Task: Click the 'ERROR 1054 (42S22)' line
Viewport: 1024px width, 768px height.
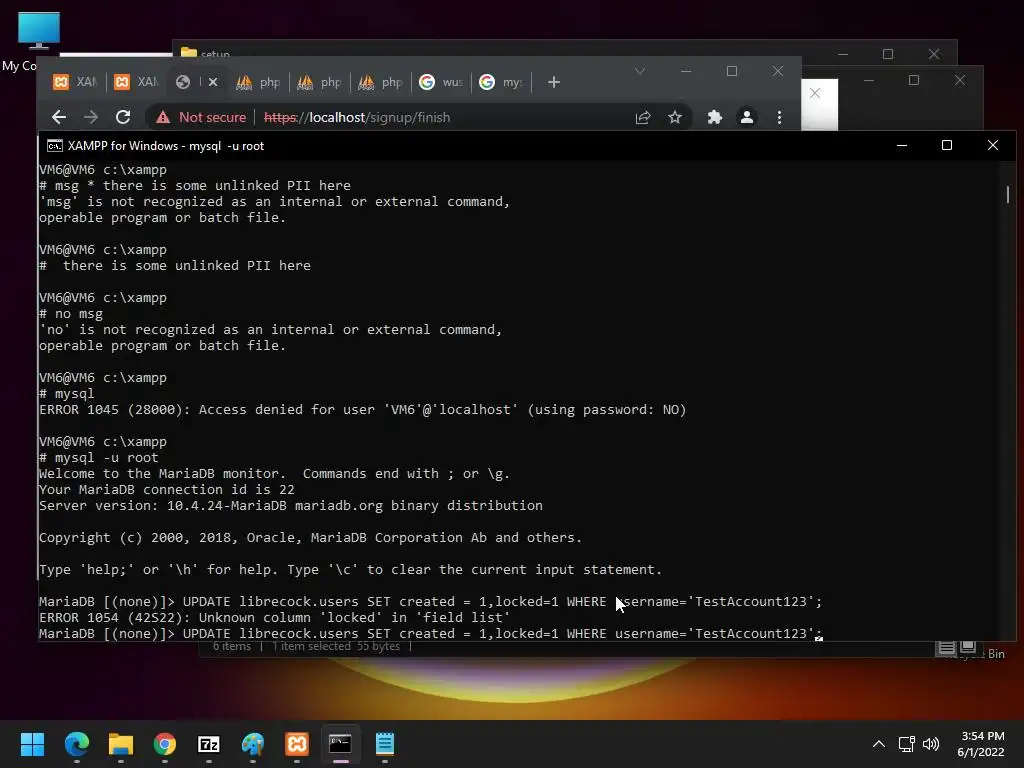Action: (274, 618)
